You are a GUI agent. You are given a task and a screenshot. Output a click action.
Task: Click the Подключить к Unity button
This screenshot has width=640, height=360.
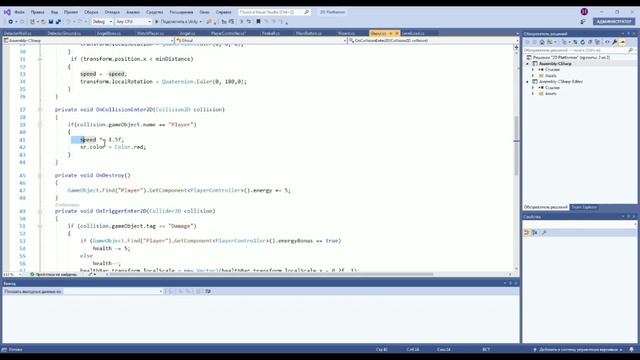click(x=178, y=22)
